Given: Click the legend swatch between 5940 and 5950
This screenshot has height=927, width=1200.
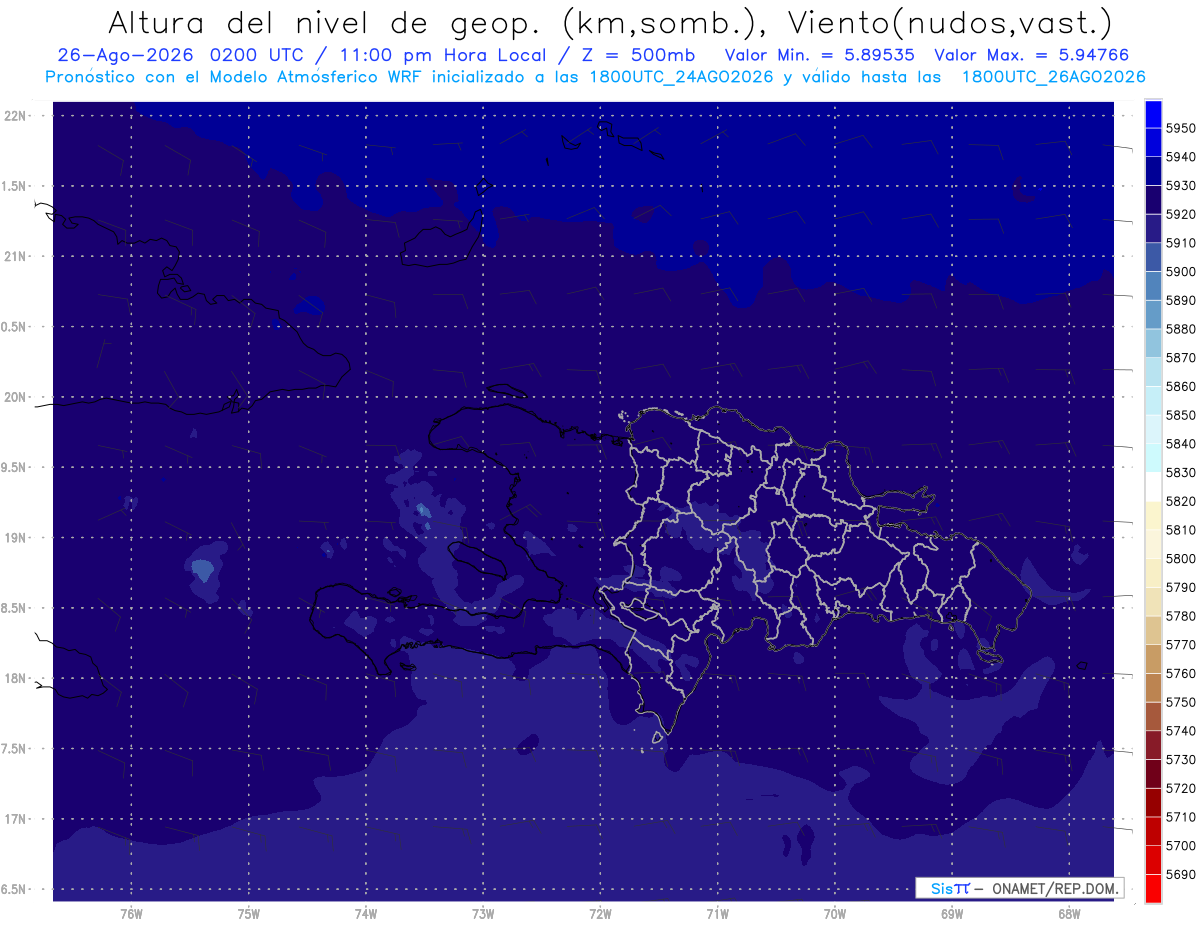Looking at the screenshot, I should (1153, 143).
